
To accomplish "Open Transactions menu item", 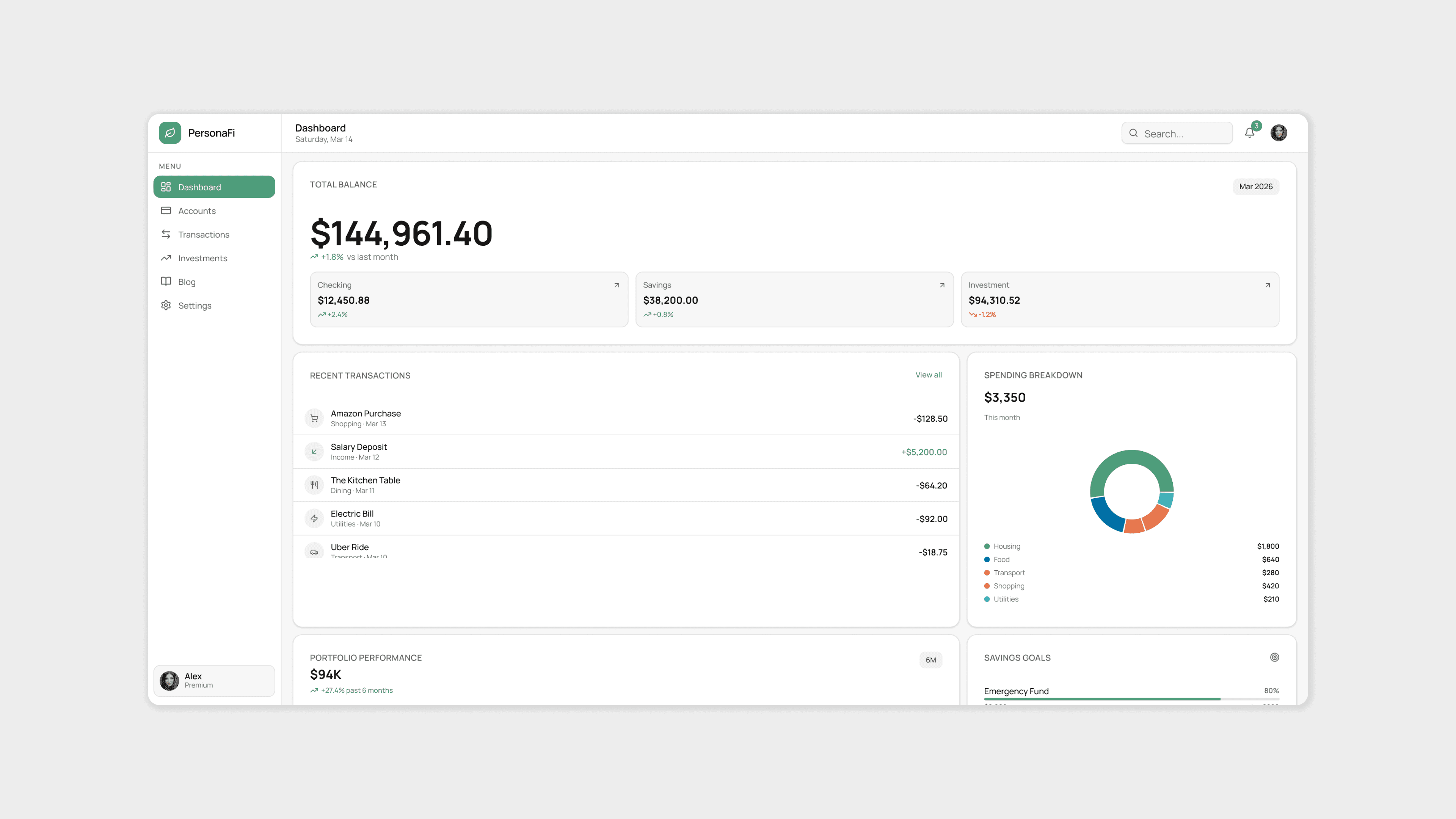I will click(204, 235).
